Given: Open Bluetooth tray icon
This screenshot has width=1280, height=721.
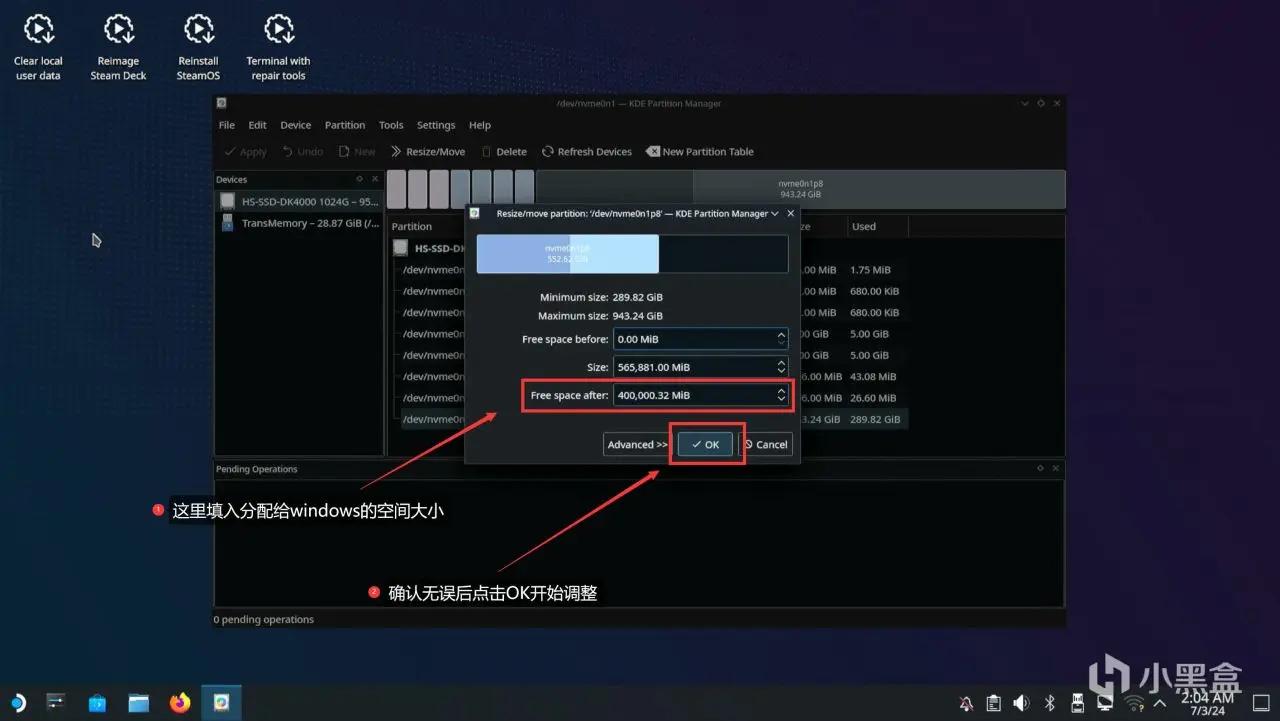Looking at the screenshot, I should [1050, 703].
